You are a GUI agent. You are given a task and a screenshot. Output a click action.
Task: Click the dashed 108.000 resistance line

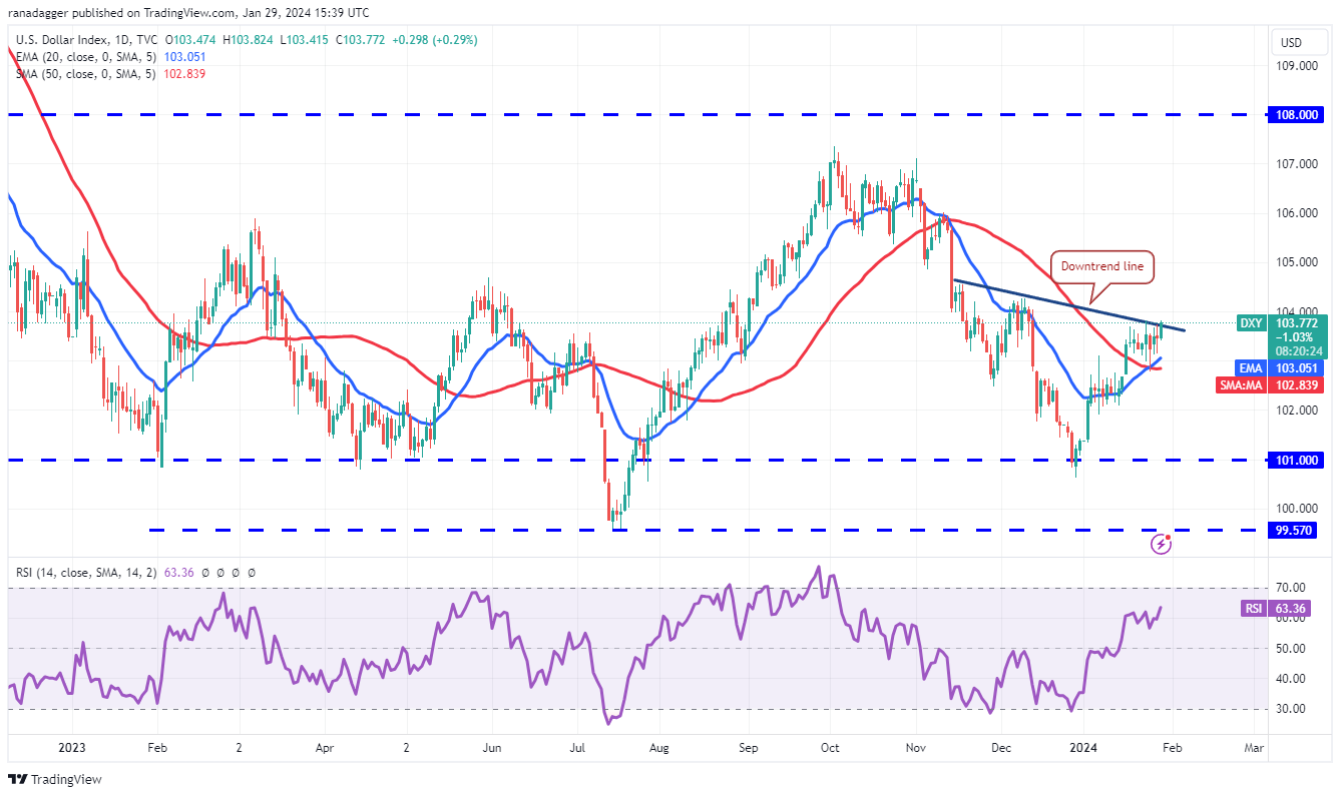coord(600,115)
